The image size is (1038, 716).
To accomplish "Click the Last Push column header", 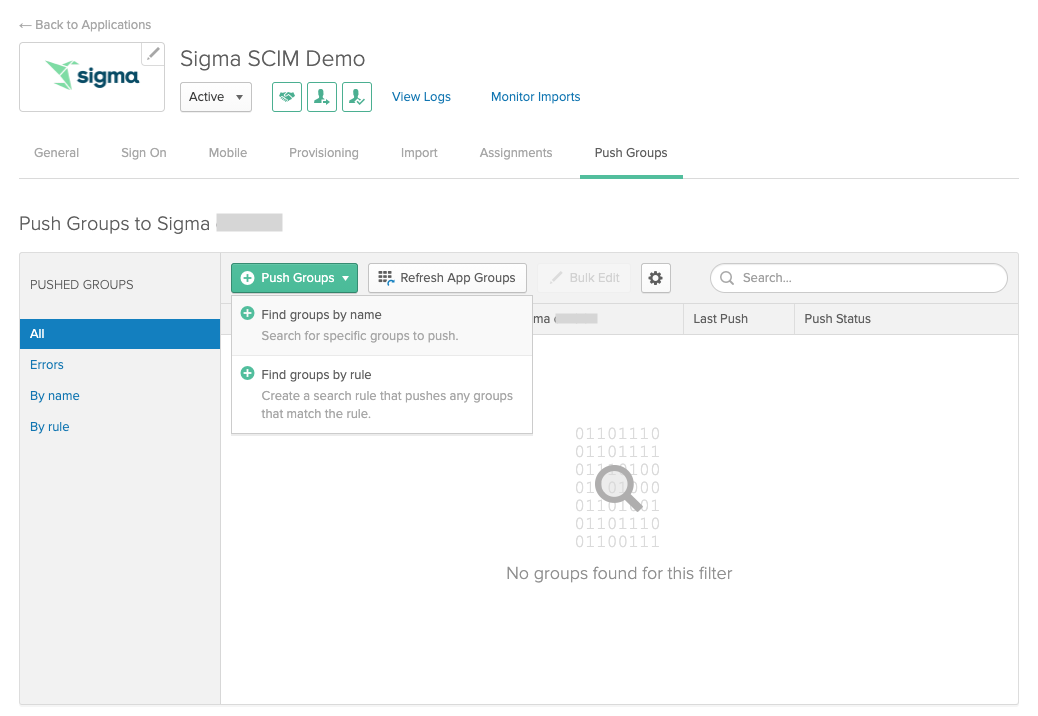I will (x=720, y=319).
